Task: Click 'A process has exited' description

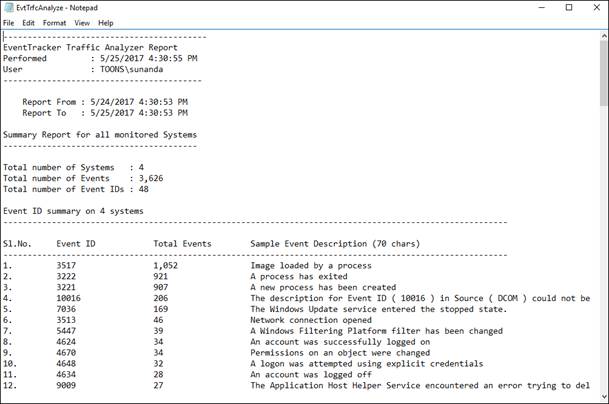Action: pyautogui.click(x=299, y=277)
